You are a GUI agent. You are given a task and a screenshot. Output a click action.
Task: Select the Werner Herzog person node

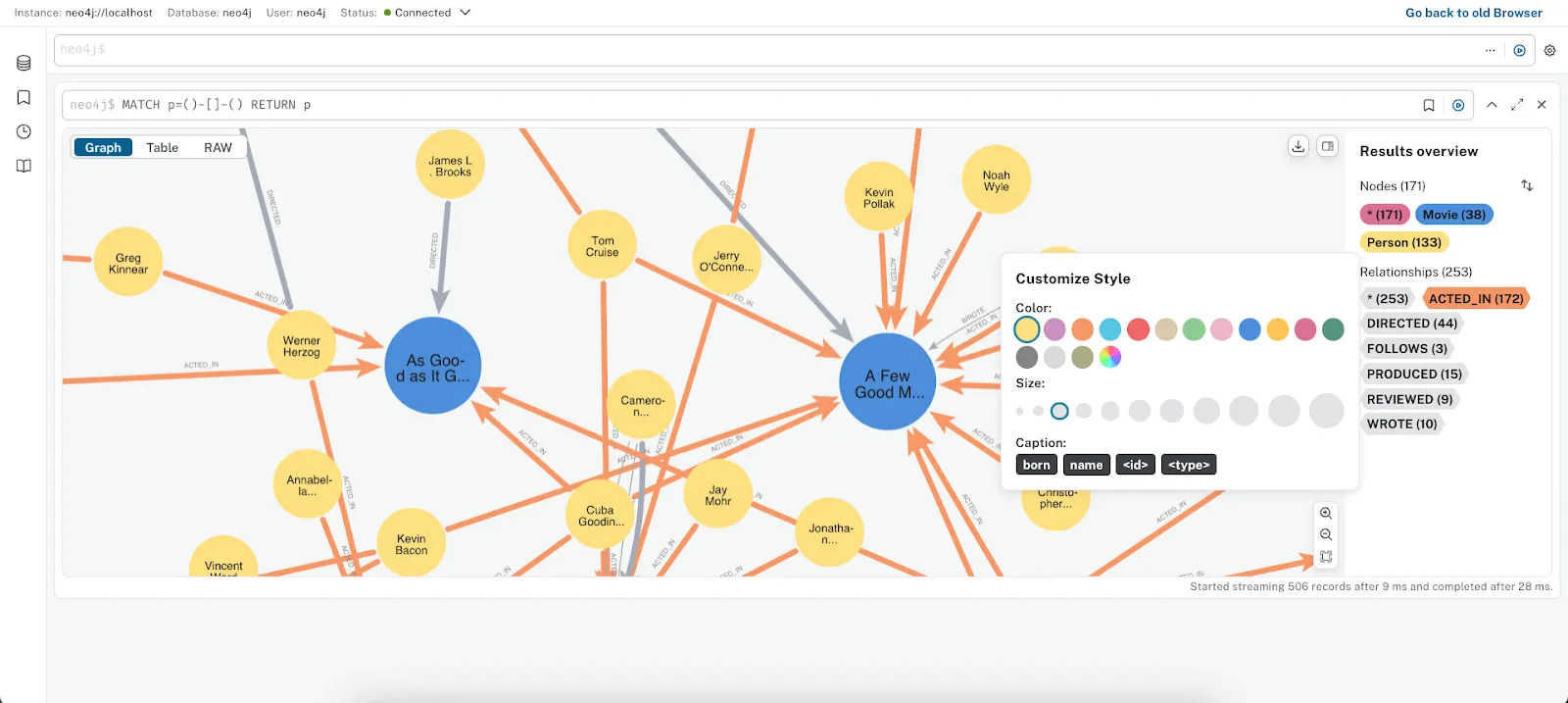pyautogui.click(x=302, y=345)
